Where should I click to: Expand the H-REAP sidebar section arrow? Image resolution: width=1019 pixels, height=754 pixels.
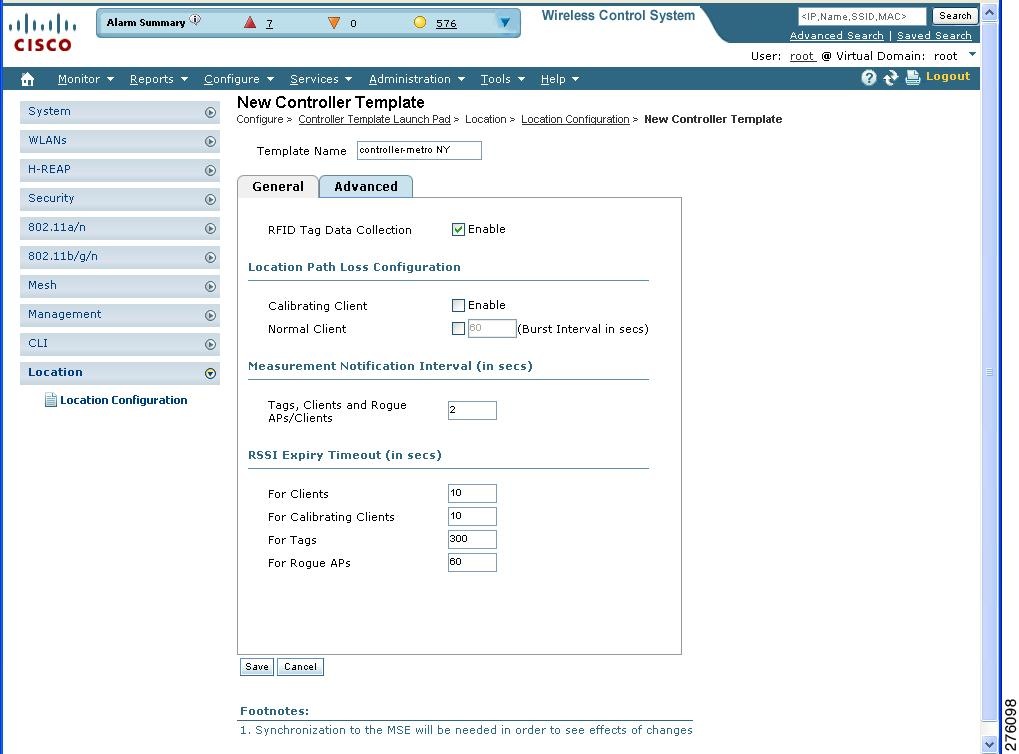tap(210, 170)
